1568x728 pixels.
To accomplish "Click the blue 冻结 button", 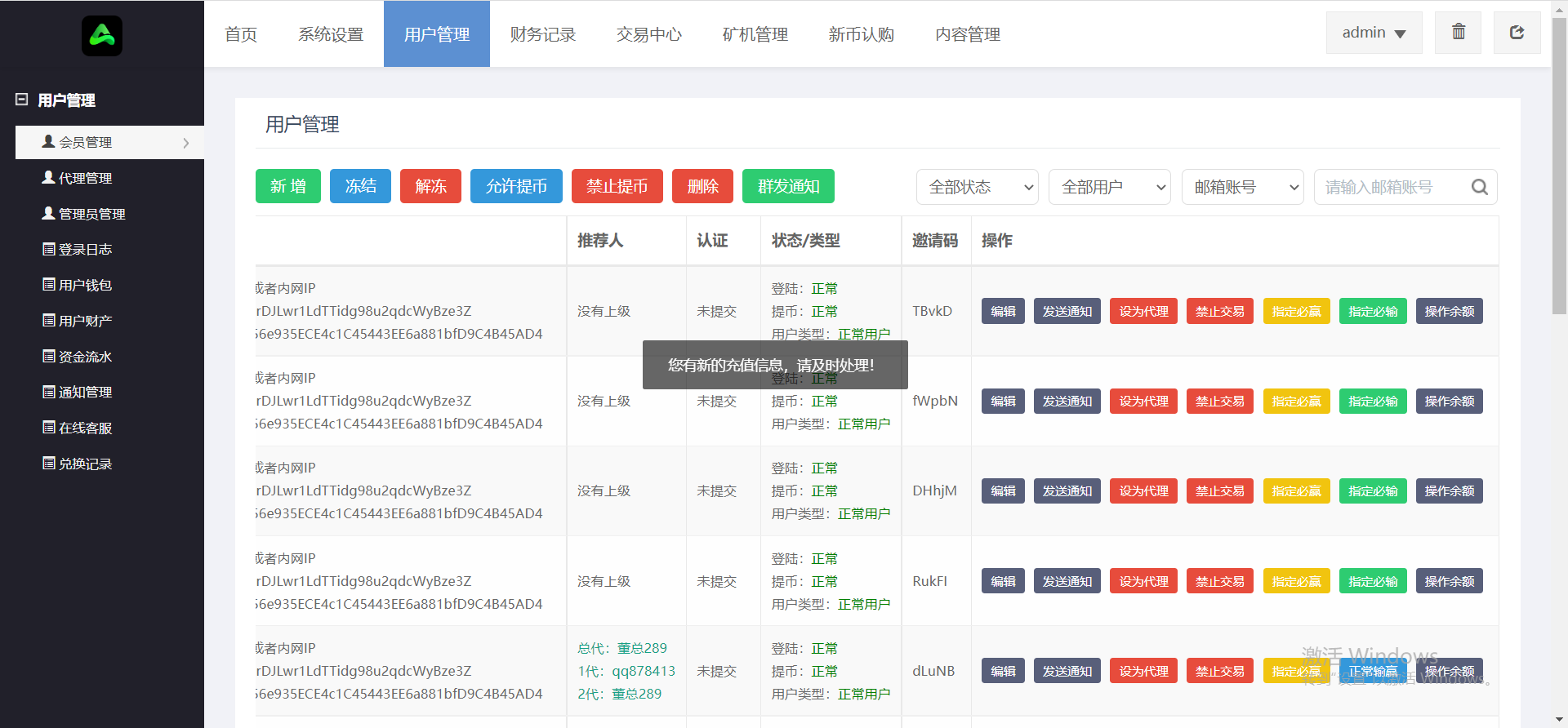I will tap(360, 186).
